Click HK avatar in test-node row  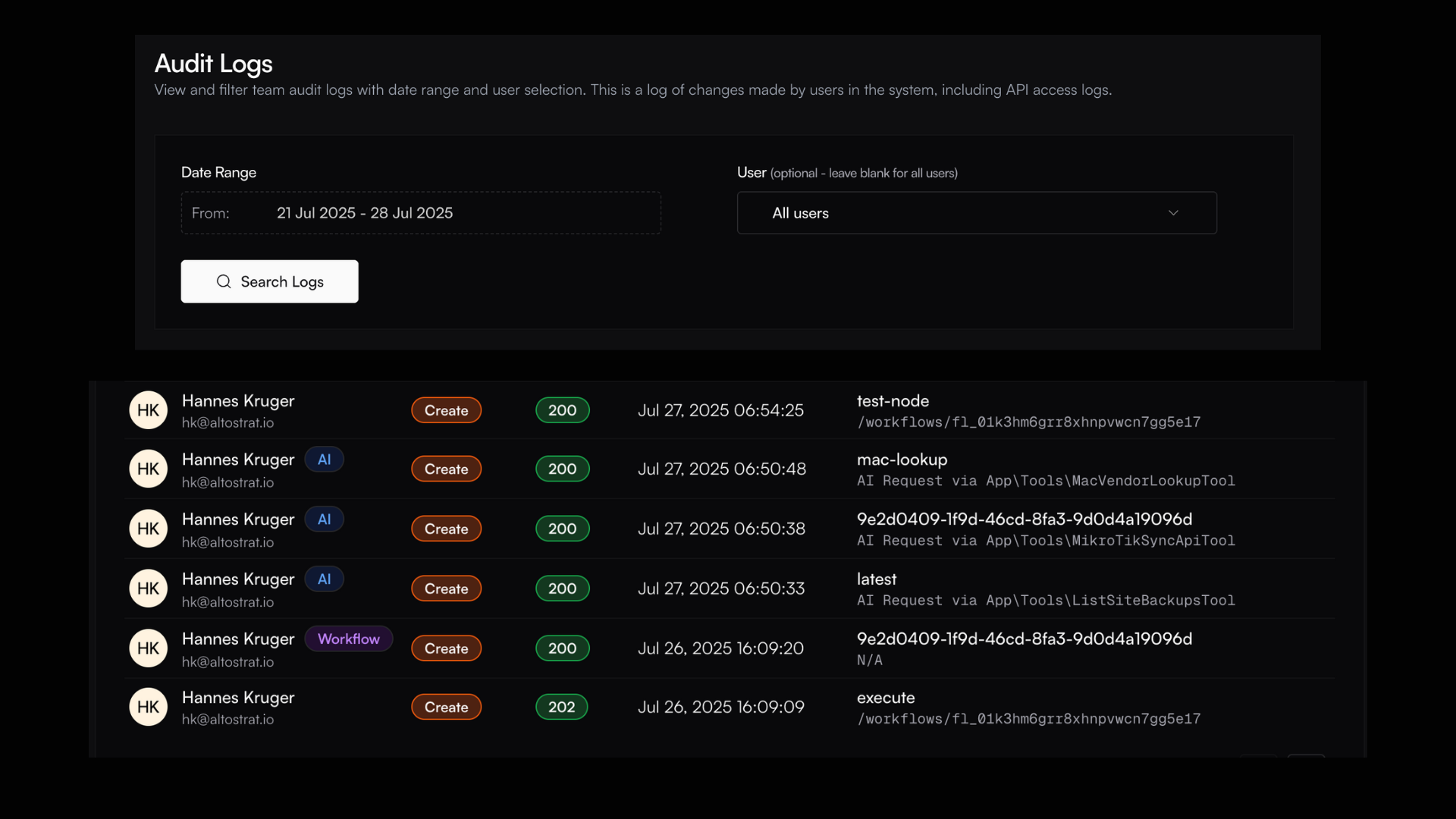pyautogui.click(x=148, y=410)
